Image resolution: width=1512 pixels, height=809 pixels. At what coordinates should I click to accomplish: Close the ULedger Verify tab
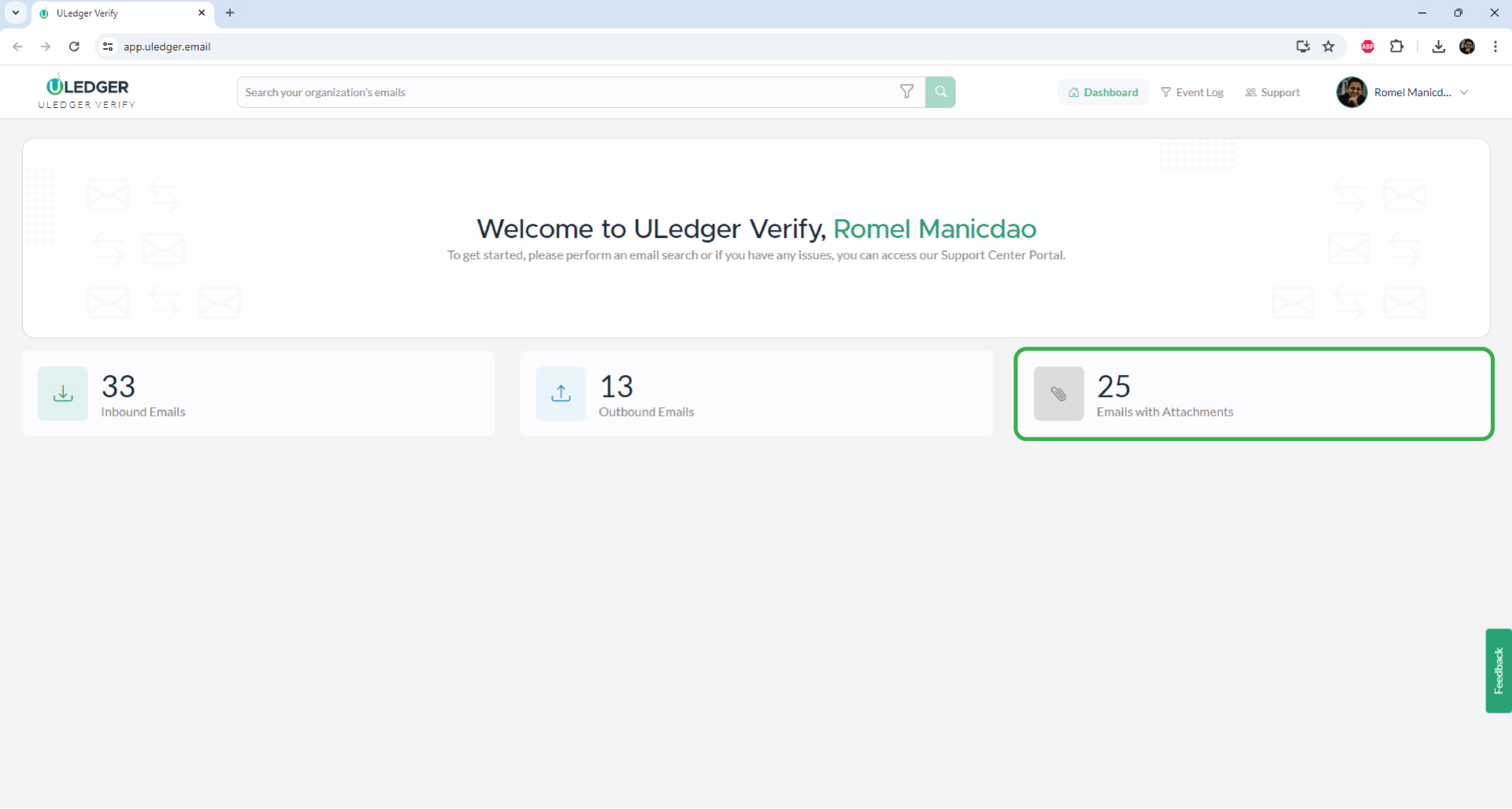[x=202, y=13]
